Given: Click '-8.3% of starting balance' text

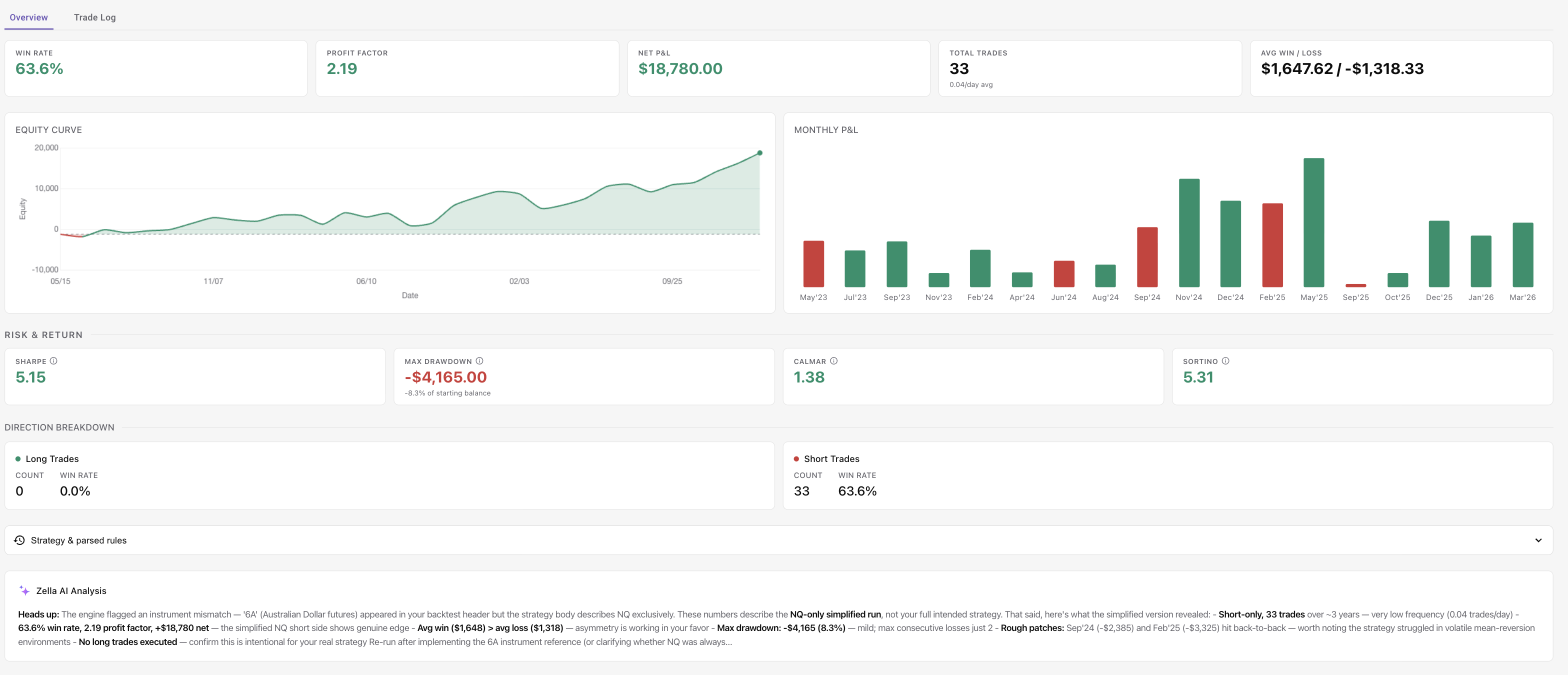Looking at the screenshot, I should click(447, 393).
